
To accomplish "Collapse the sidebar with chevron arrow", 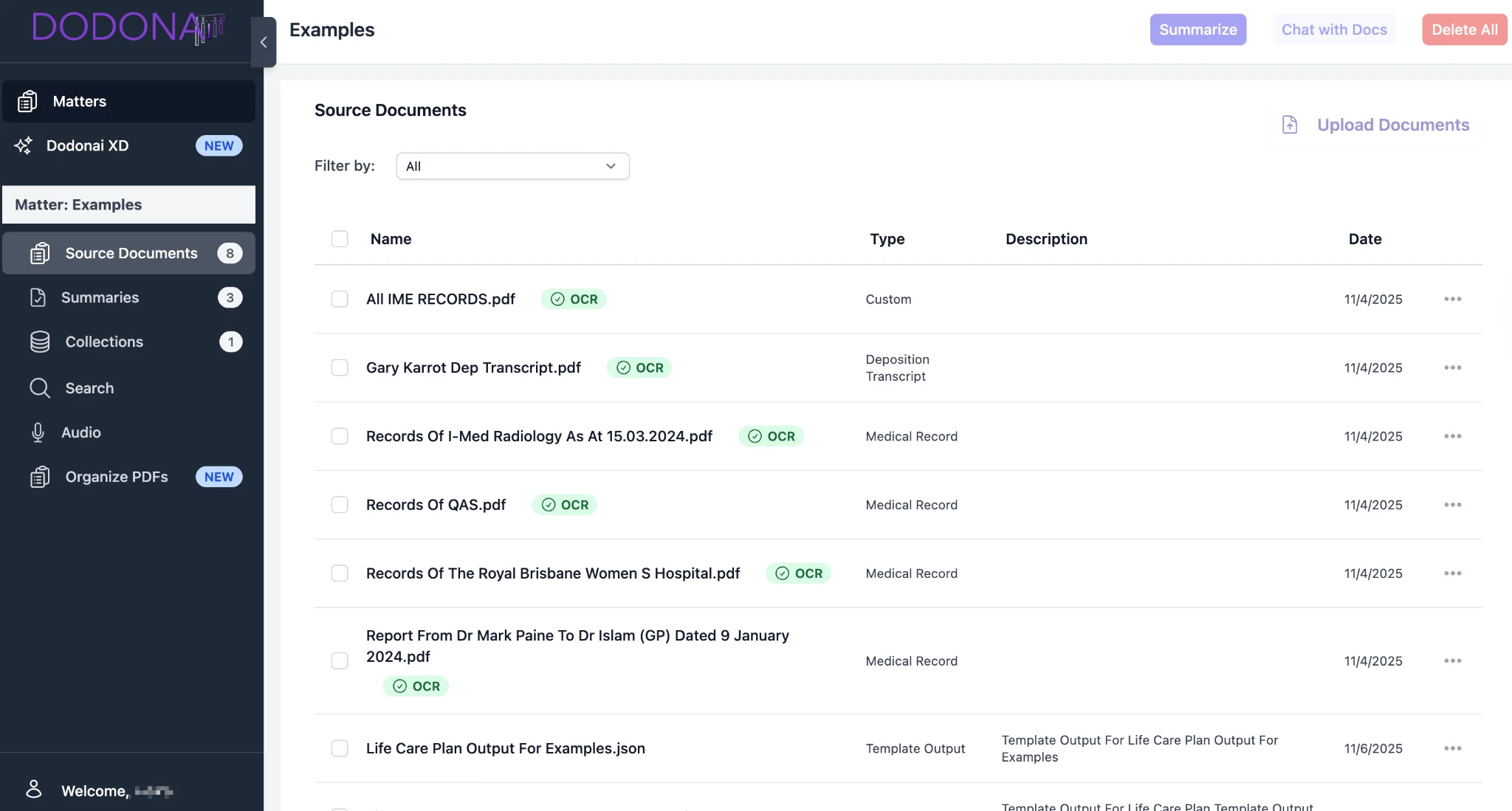I will [x=264, y=42].
